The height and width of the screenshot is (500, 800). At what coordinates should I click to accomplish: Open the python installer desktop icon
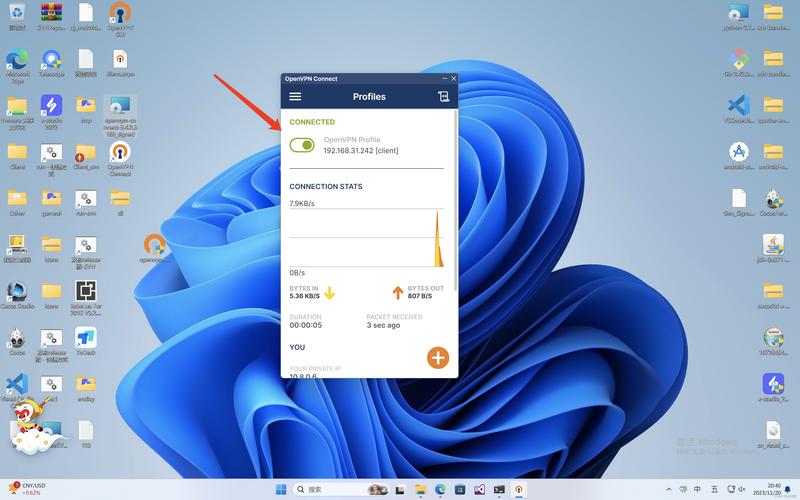(739, 16)
